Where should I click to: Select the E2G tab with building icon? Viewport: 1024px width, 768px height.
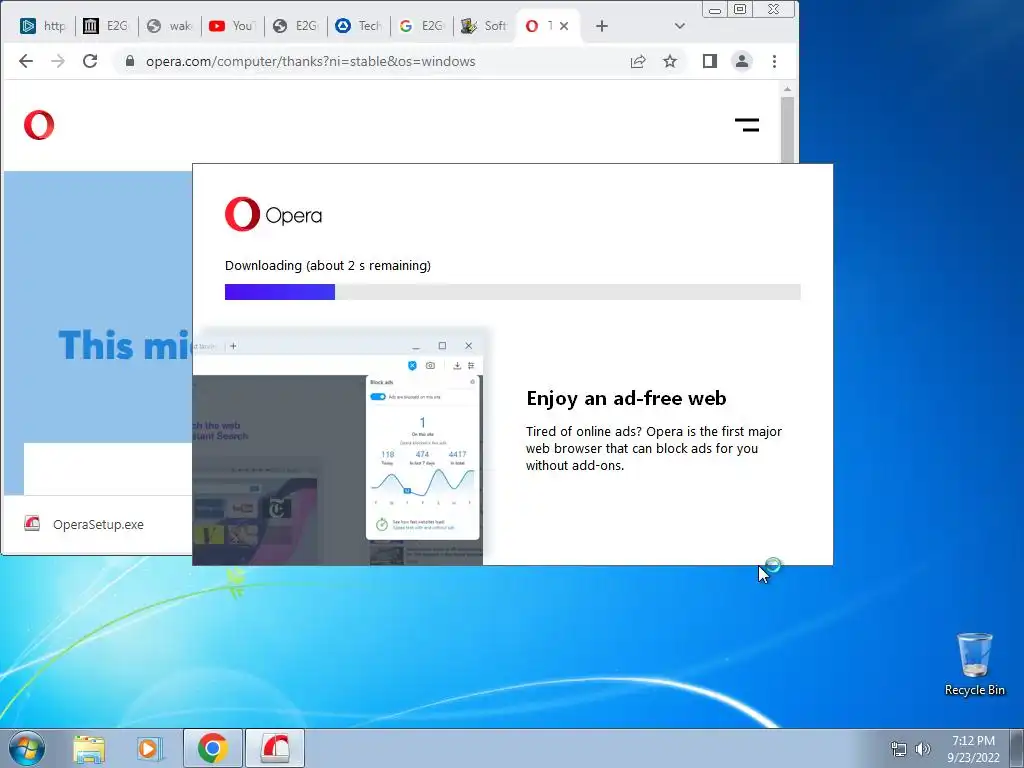coord(106,26)
